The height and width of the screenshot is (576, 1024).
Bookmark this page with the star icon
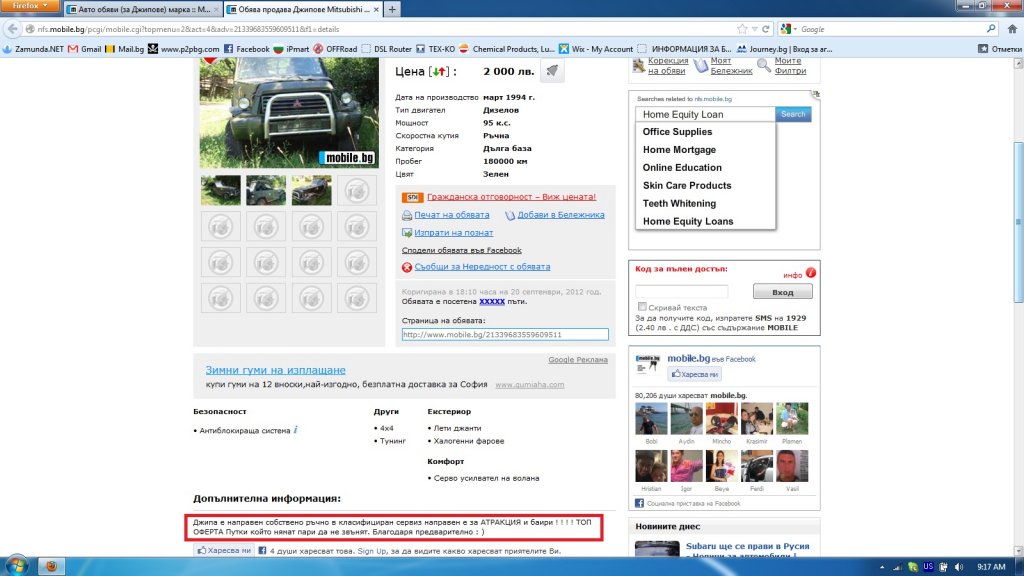coord(742,29)
